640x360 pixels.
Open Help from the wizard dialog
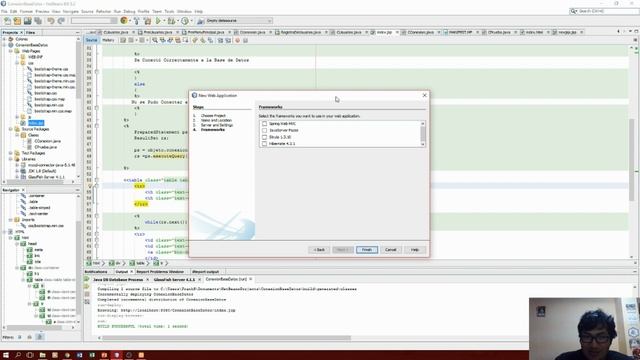[x=415, y=249]
